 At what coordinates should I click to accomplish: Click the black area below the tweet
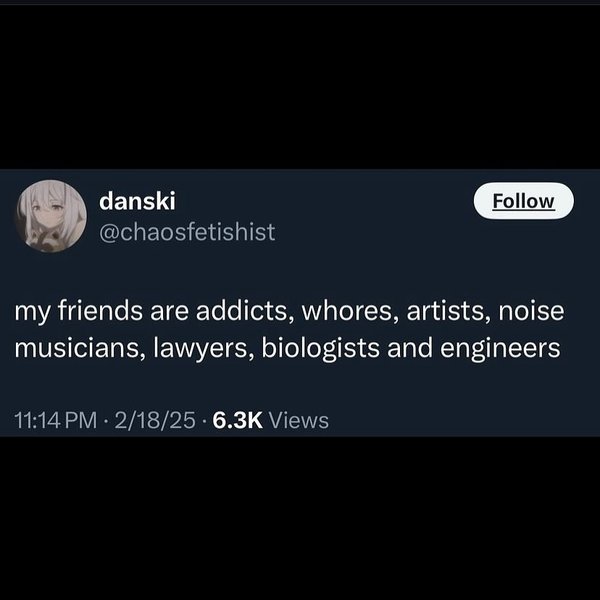pos(300,518)
